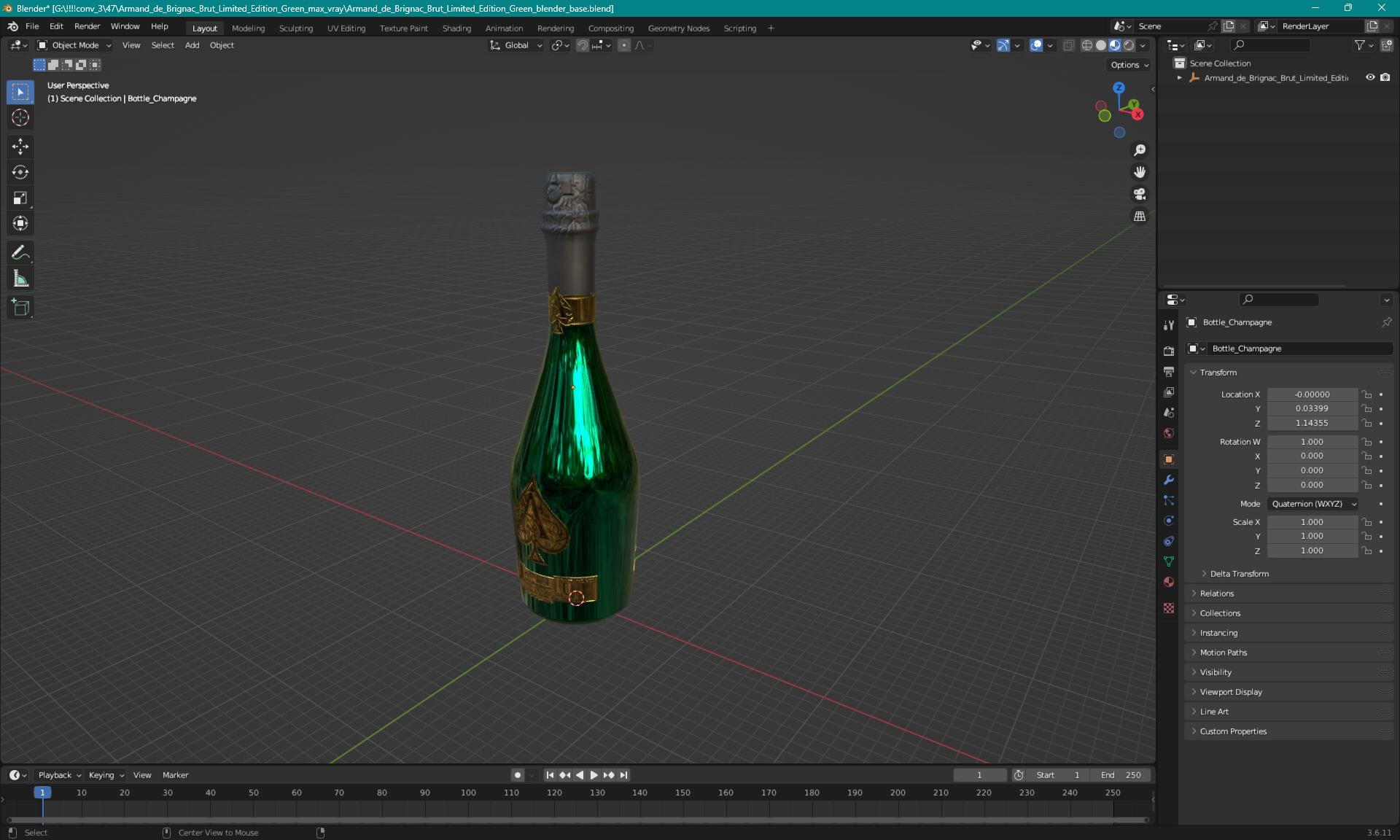Open the File menu
Image resolution: width=1400 pixels, height=840 pixels.
point(32,26)
